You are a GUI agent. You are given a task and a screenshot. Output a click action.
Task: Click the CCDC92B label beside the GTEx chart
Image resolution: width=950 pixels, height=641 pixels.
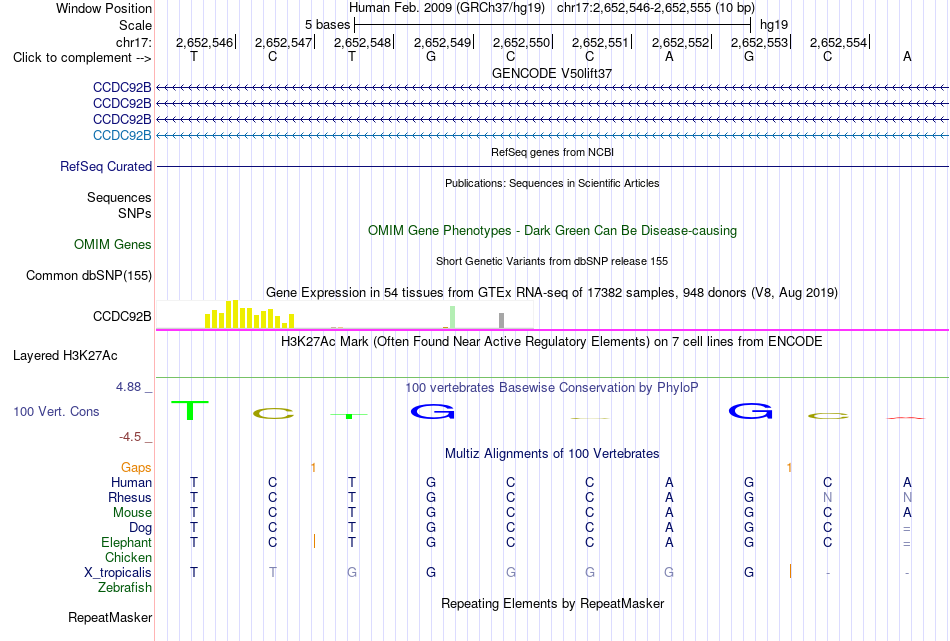[x=122, y=316]
